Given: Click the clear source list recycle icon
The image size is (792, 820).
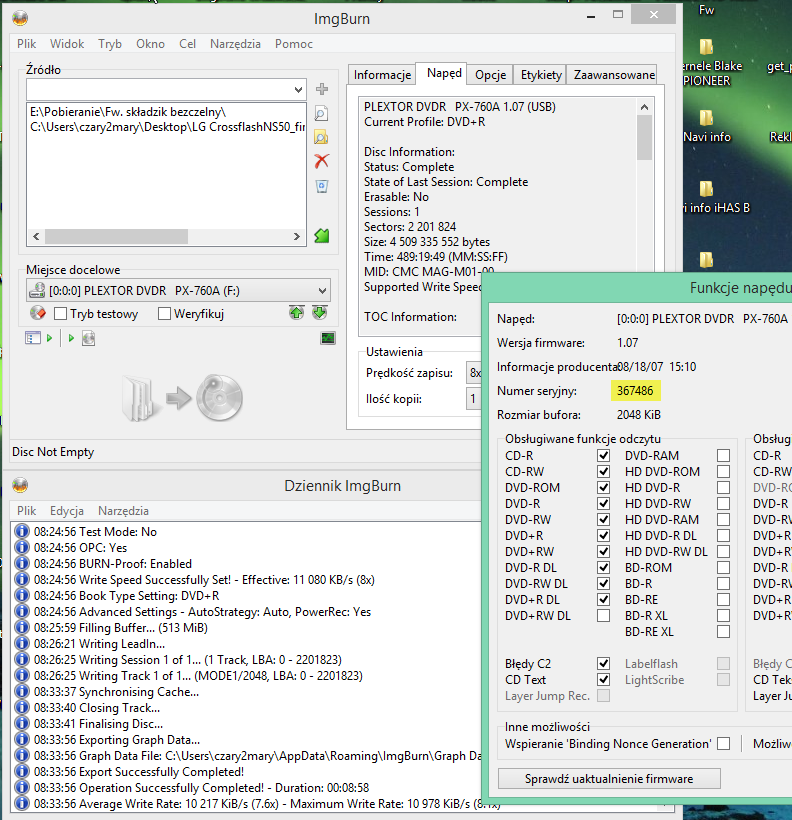Looking at the screenshot, I should (x=322, y=186).
